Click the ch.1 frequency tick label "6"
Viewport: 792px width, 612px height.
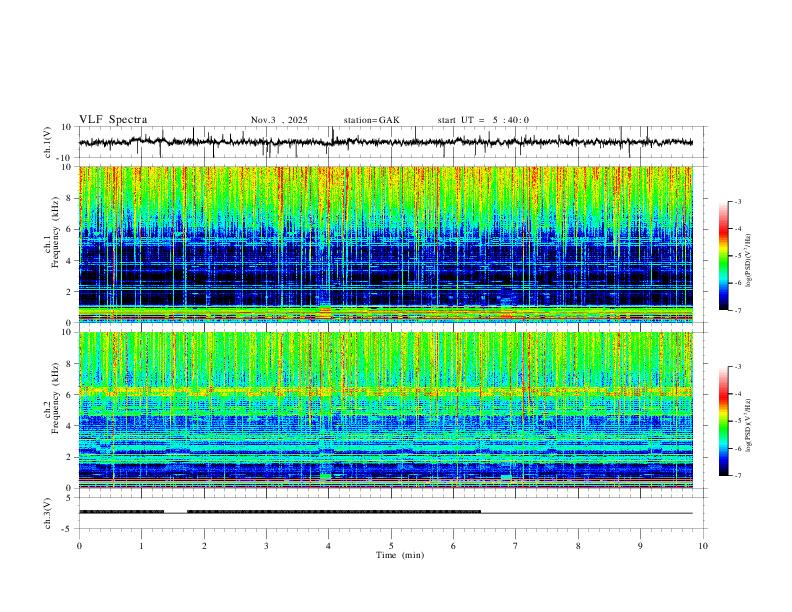[x=70, y=229]
